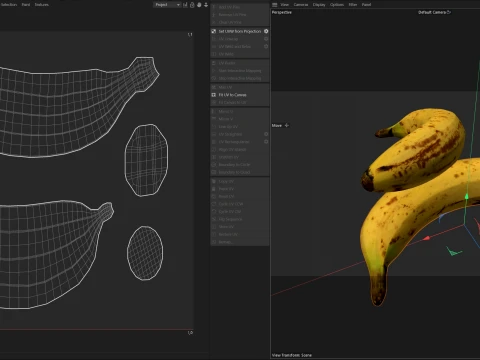This screenshot has height=360, width=480.
Task: Click the small oval UV island
Action: point(145,253)
